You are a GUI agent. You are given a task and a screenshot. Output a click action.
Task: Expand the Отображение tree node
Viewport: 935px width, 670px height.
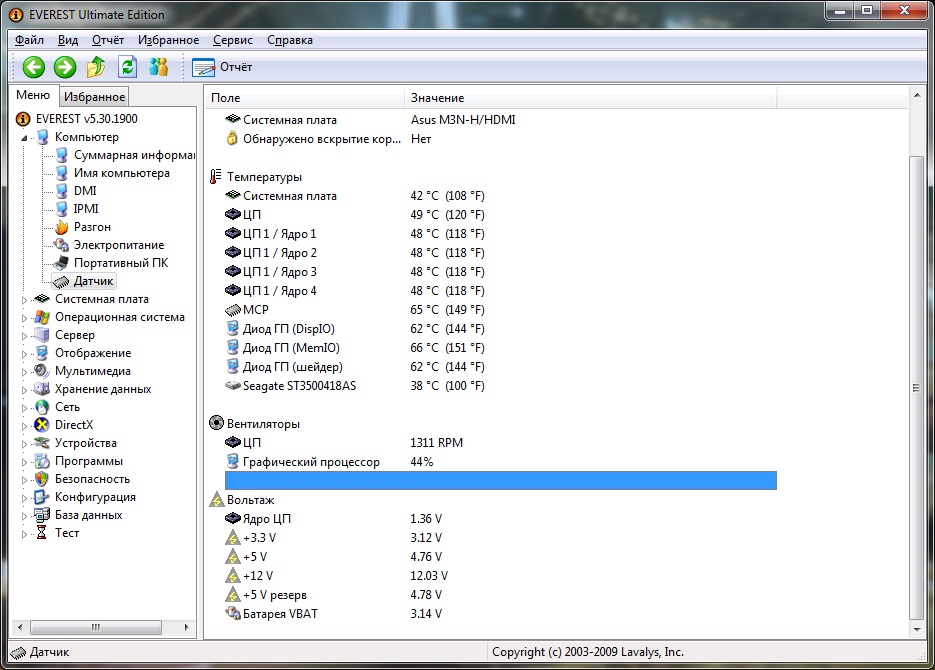[x=24, y=353]
